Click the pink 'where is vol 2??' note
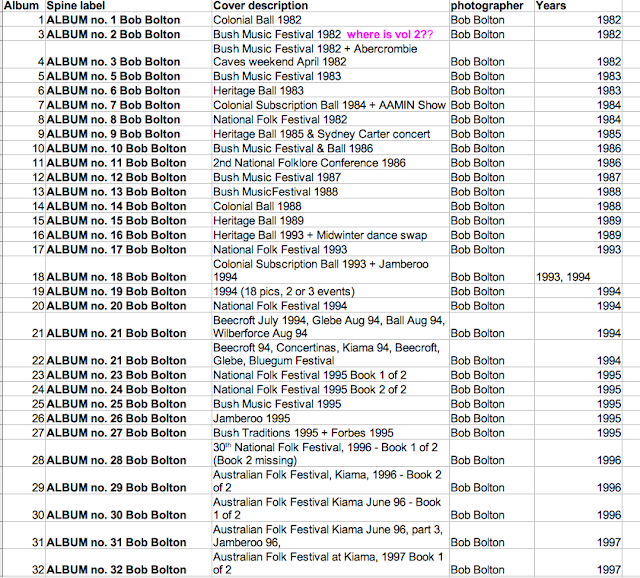This screenshot has width=640, height=578. 390,34
